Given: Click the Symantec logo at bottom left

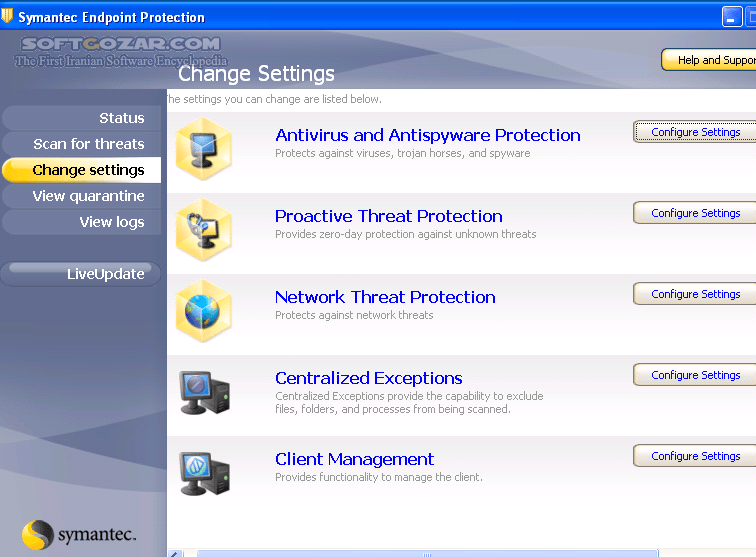Looking at the screenshot, I should (80, 534).
